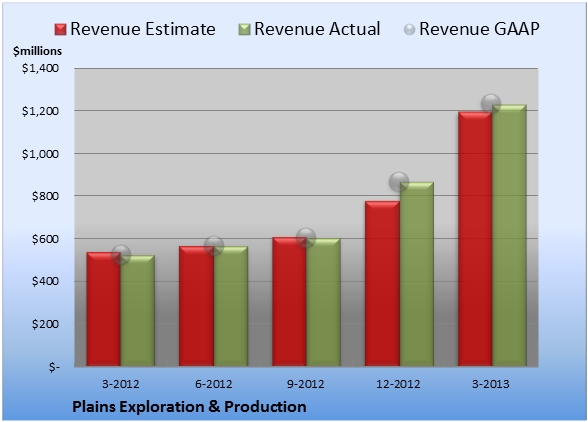Click the GAAP sphere marker above 9-2012
The width and height of the screenshot is (588, 422).
[306, 237]
